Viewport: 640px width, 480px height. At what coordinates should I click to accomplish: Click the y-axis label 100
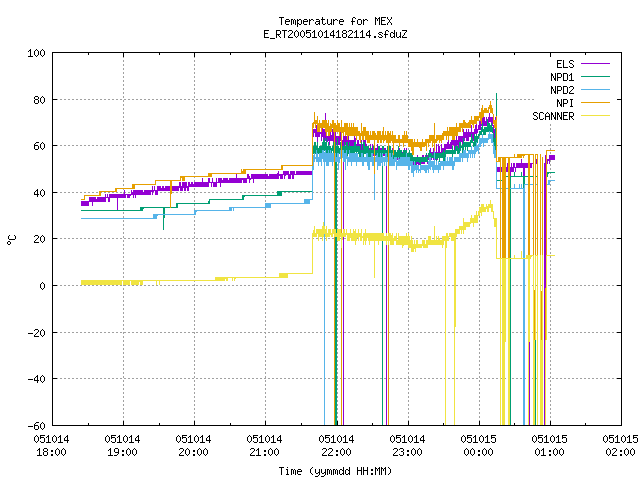[36, 53]
